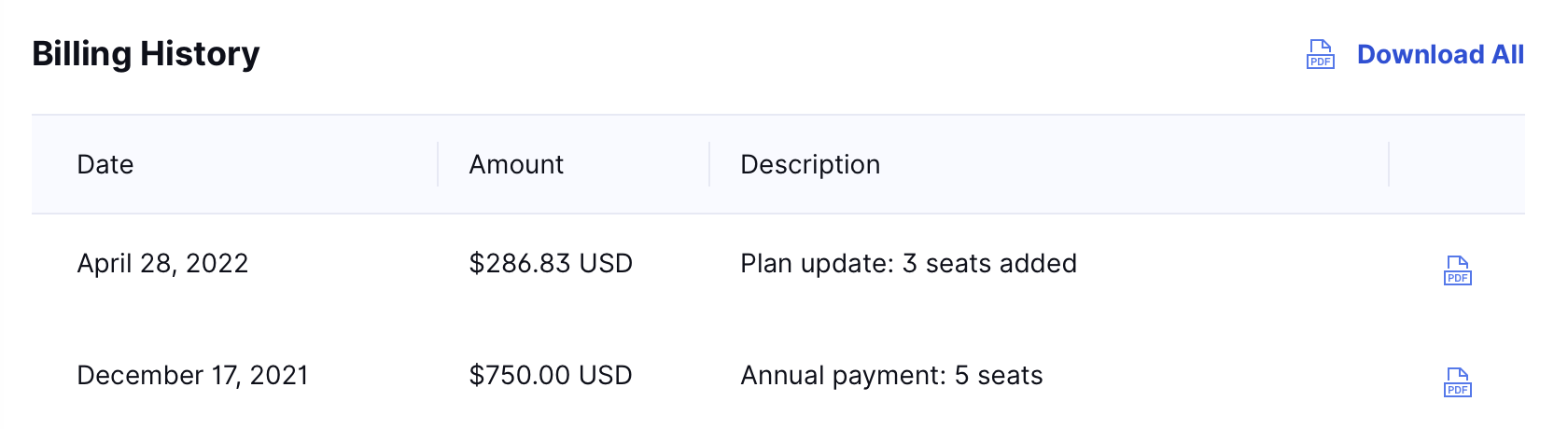Select the December 17, 2021 date cell
1568x429 pixels.
tap(192, 376)
